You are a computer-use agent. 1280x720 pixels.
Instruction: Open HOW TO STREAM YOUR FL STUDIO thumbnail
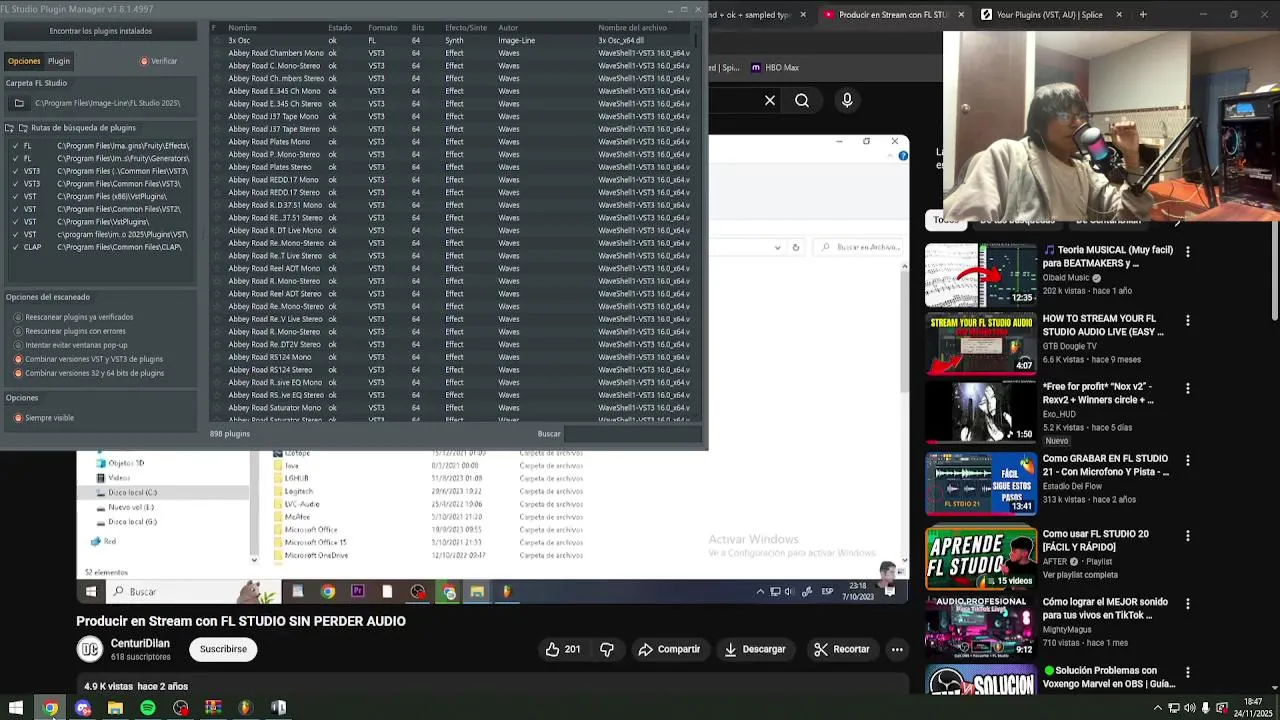981,344
